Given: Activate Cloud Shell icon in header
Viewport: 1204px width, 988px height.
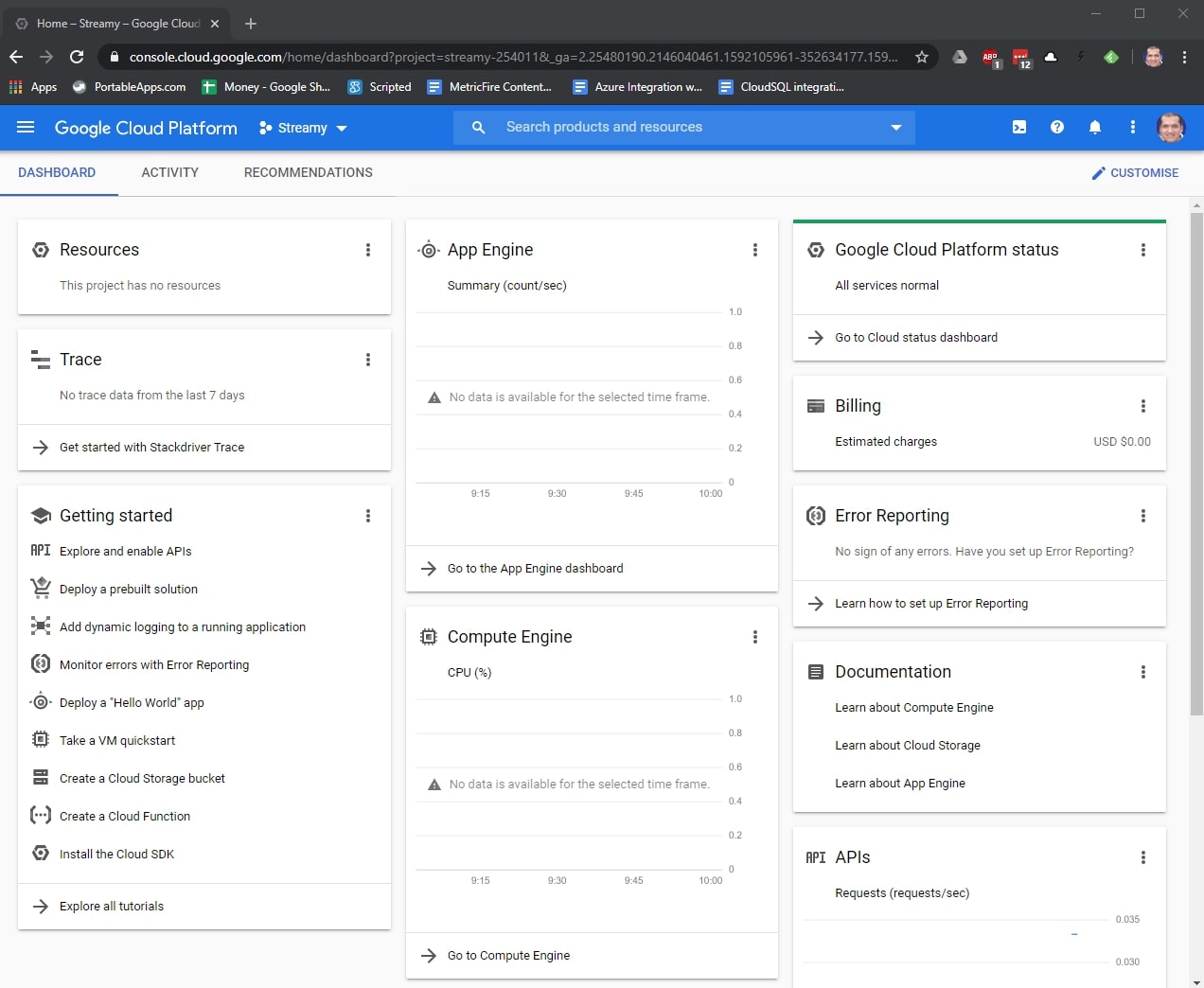Looking at the screenshot, I should click(x=1019, y=127).
